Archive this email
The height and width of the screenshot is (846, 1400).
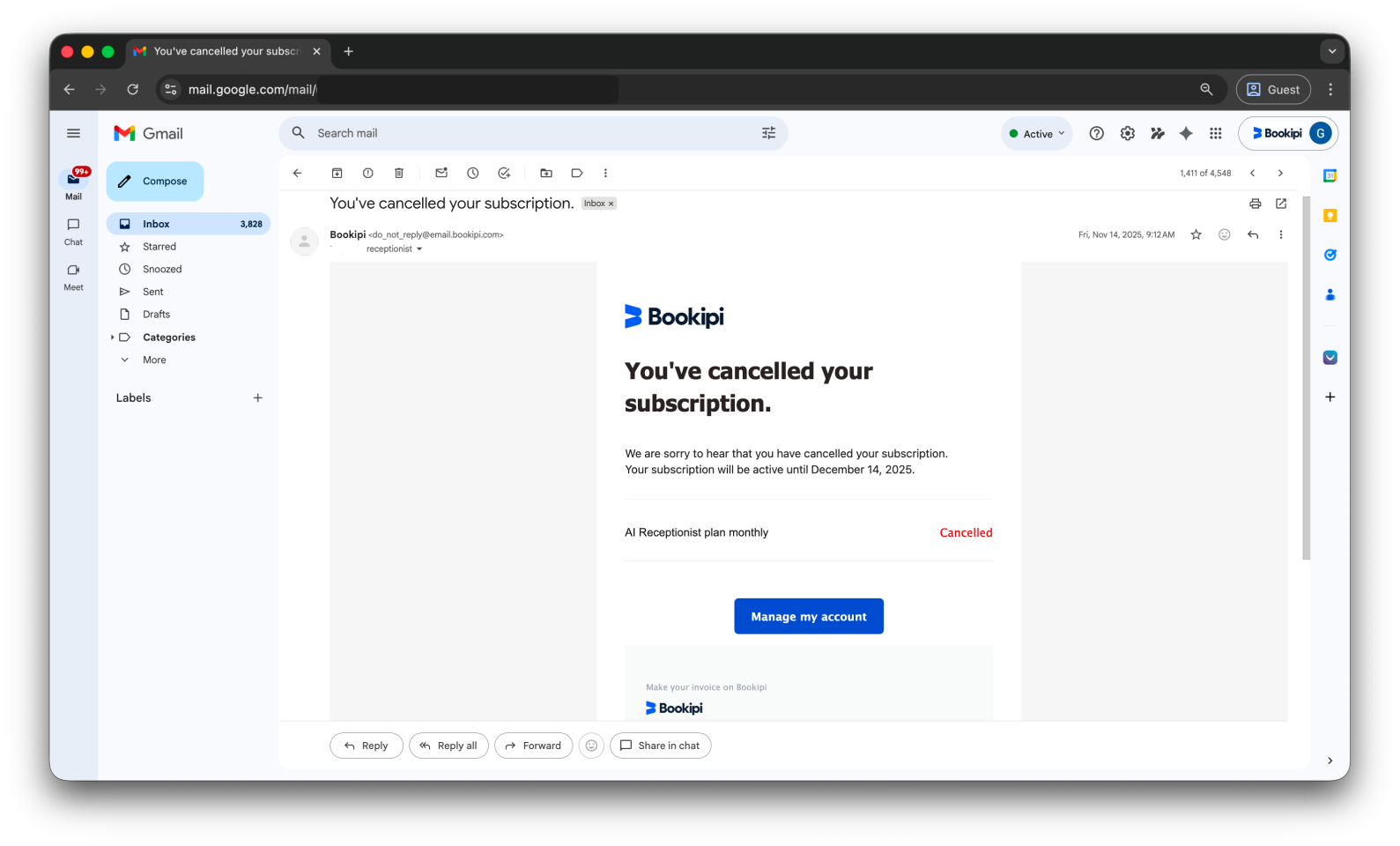(337, 173)
